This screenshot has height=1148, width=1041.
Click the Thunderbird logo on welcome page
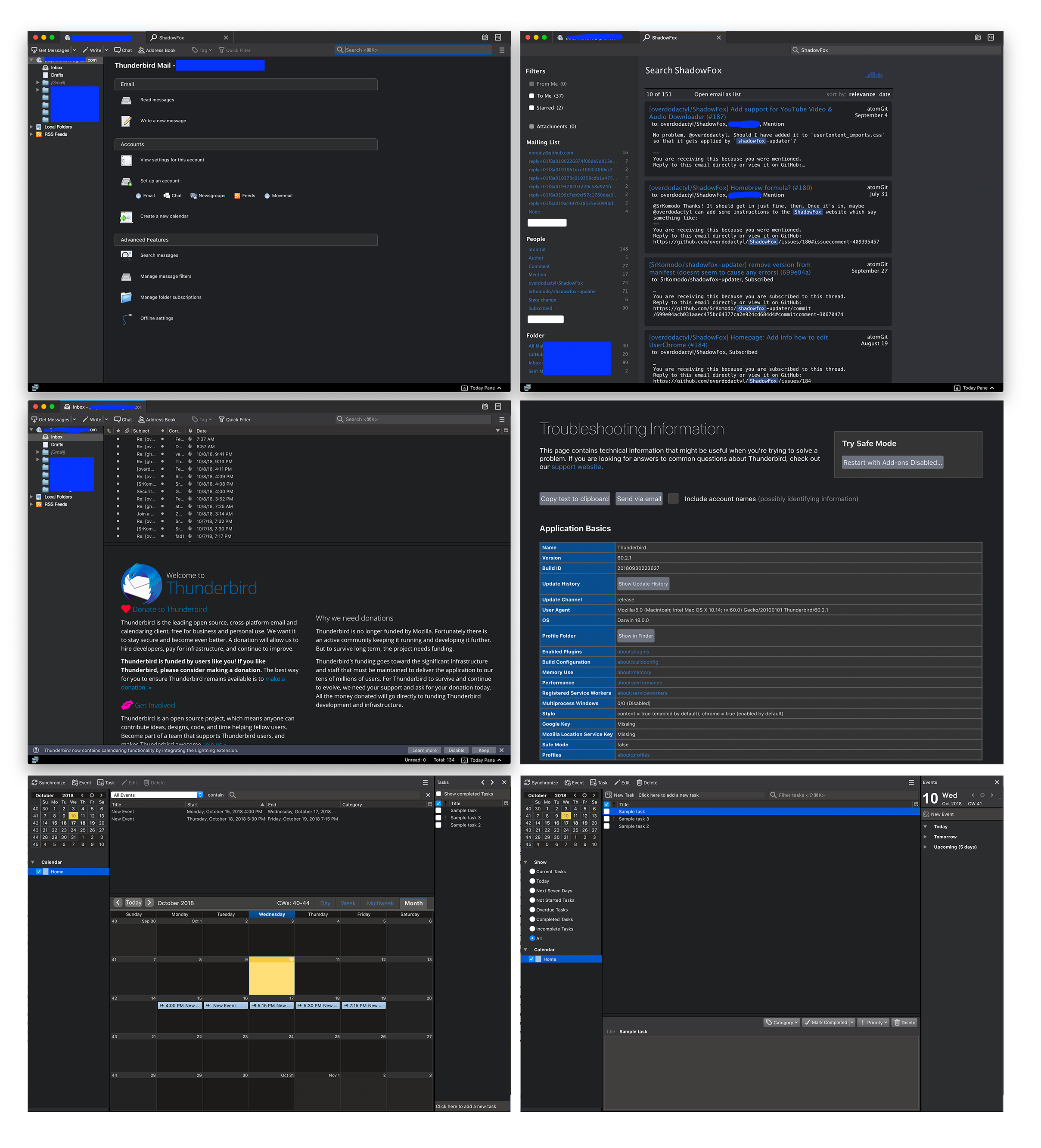coord(142,583)
